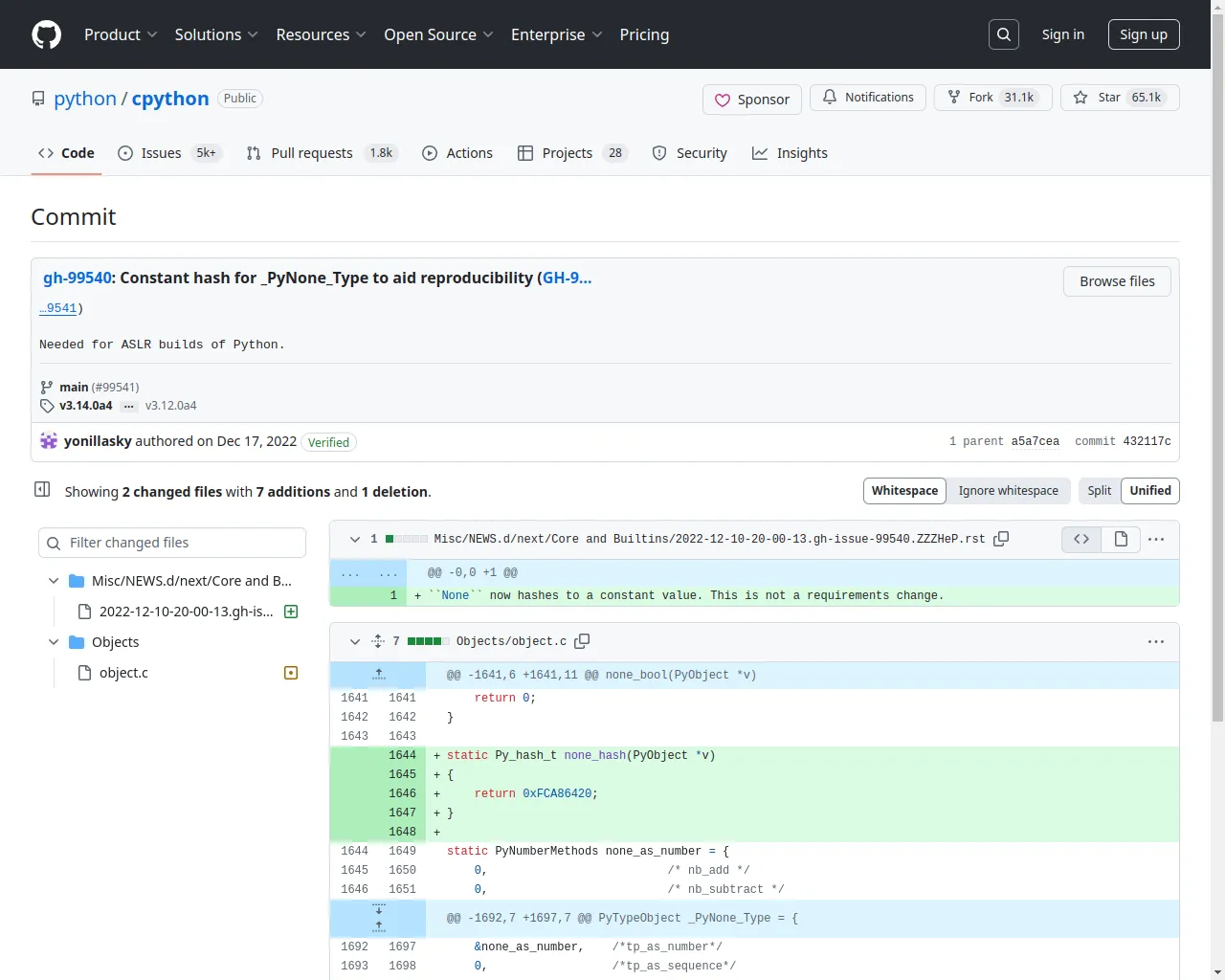Open the main branch link
The height and width of the screenshot is (980, 1225).
tap(74, 387)
